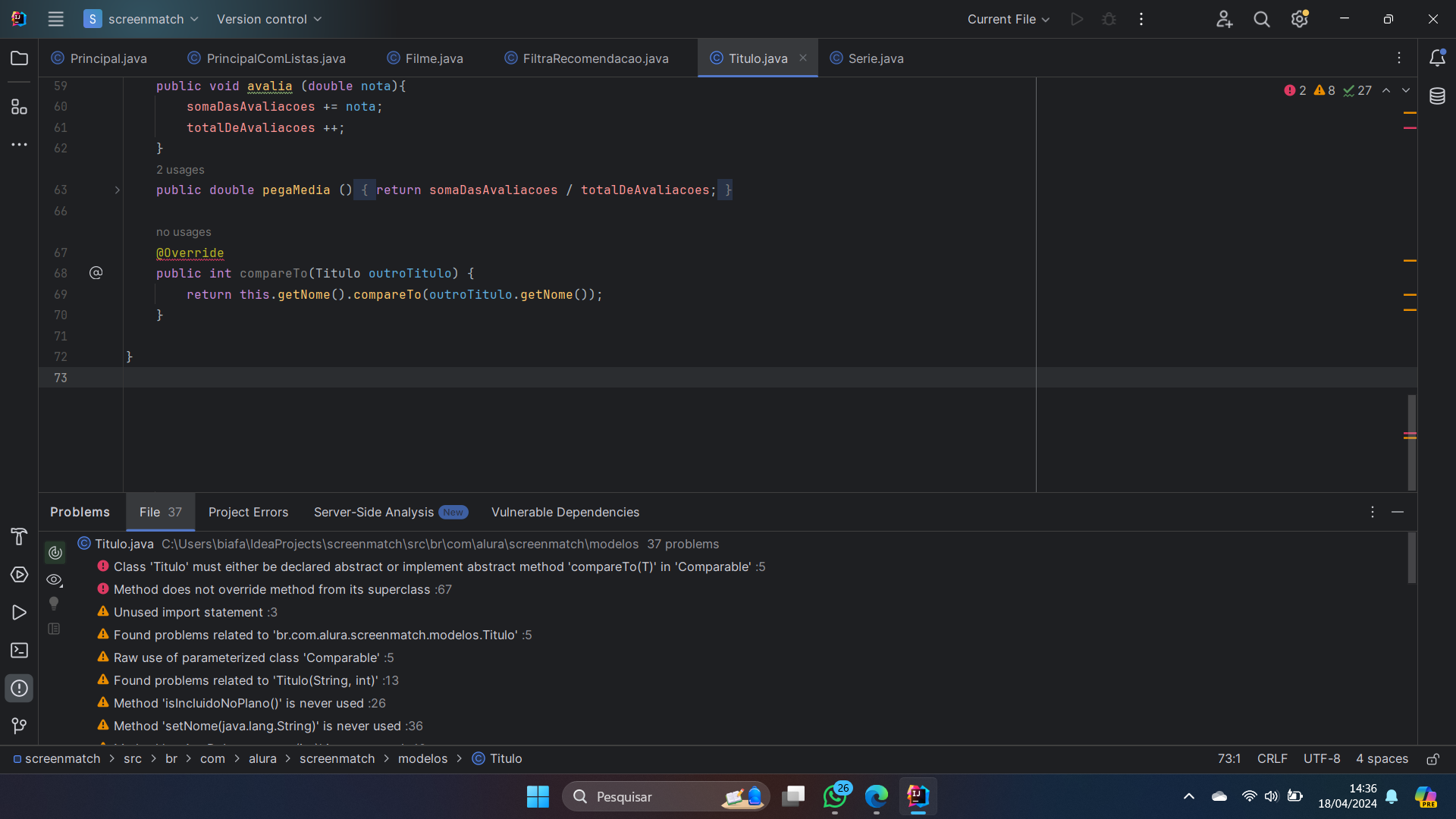The height and width of the screenshot is (819, 1456).
Task: Toggle the folded code at line 63
Action: coord(116,190)
